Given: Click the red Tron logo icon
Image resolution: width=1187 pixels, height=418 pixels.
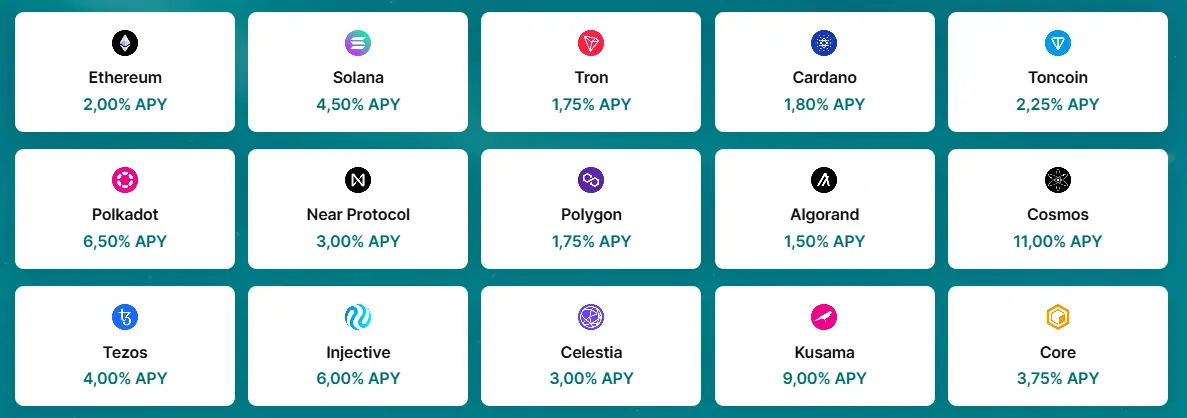Looking at the screenshot, I should (x=591, y=43).
